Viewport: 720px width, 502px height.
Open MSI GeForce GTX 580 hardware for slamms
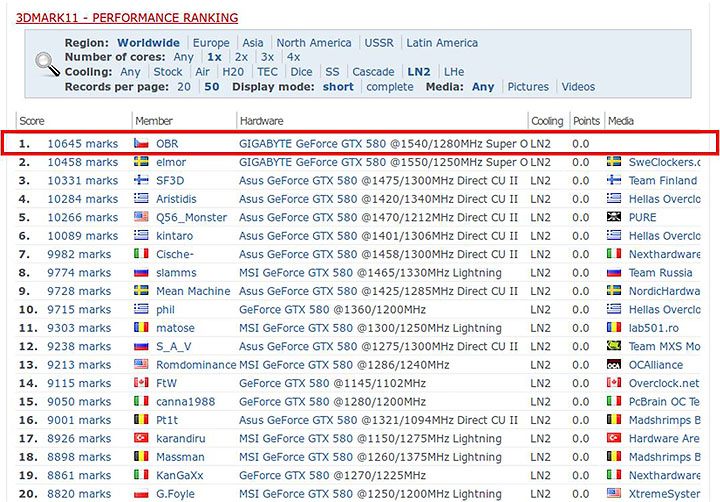296,273
